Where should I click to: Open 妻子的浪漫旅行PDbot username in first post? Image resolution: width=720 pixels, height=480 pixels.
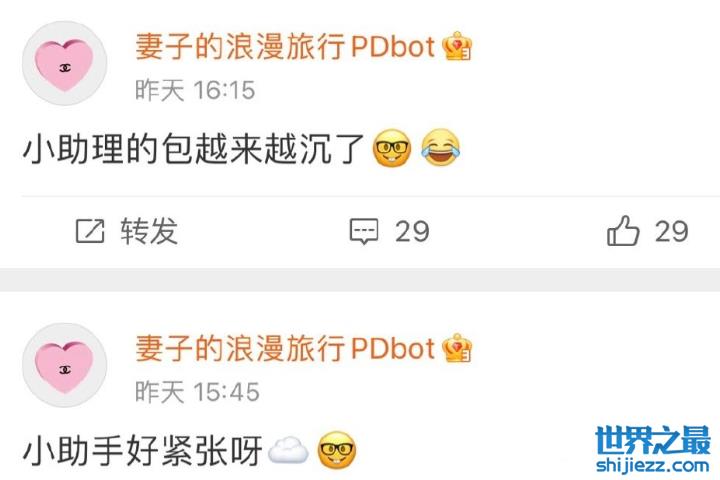tap(285, 46)
